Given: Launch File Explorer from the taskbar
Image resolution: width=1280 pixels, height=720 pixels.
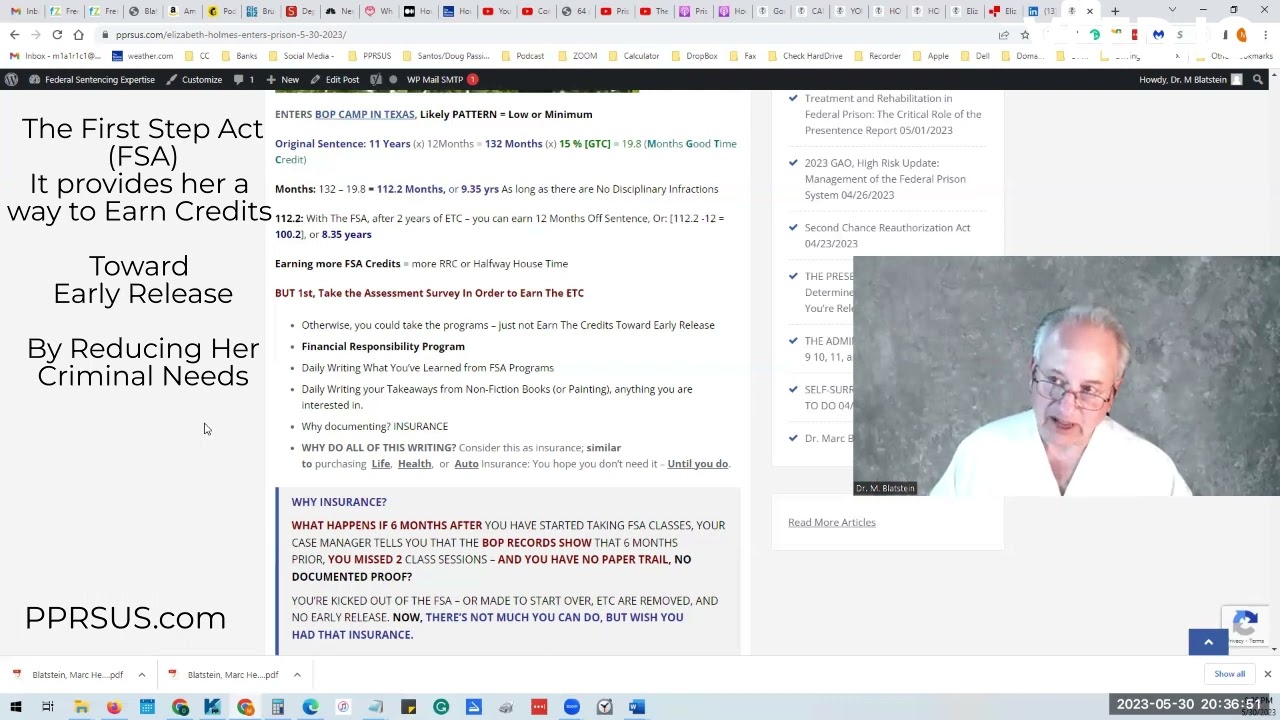Looking at the screenshot, I should [81, 707].
